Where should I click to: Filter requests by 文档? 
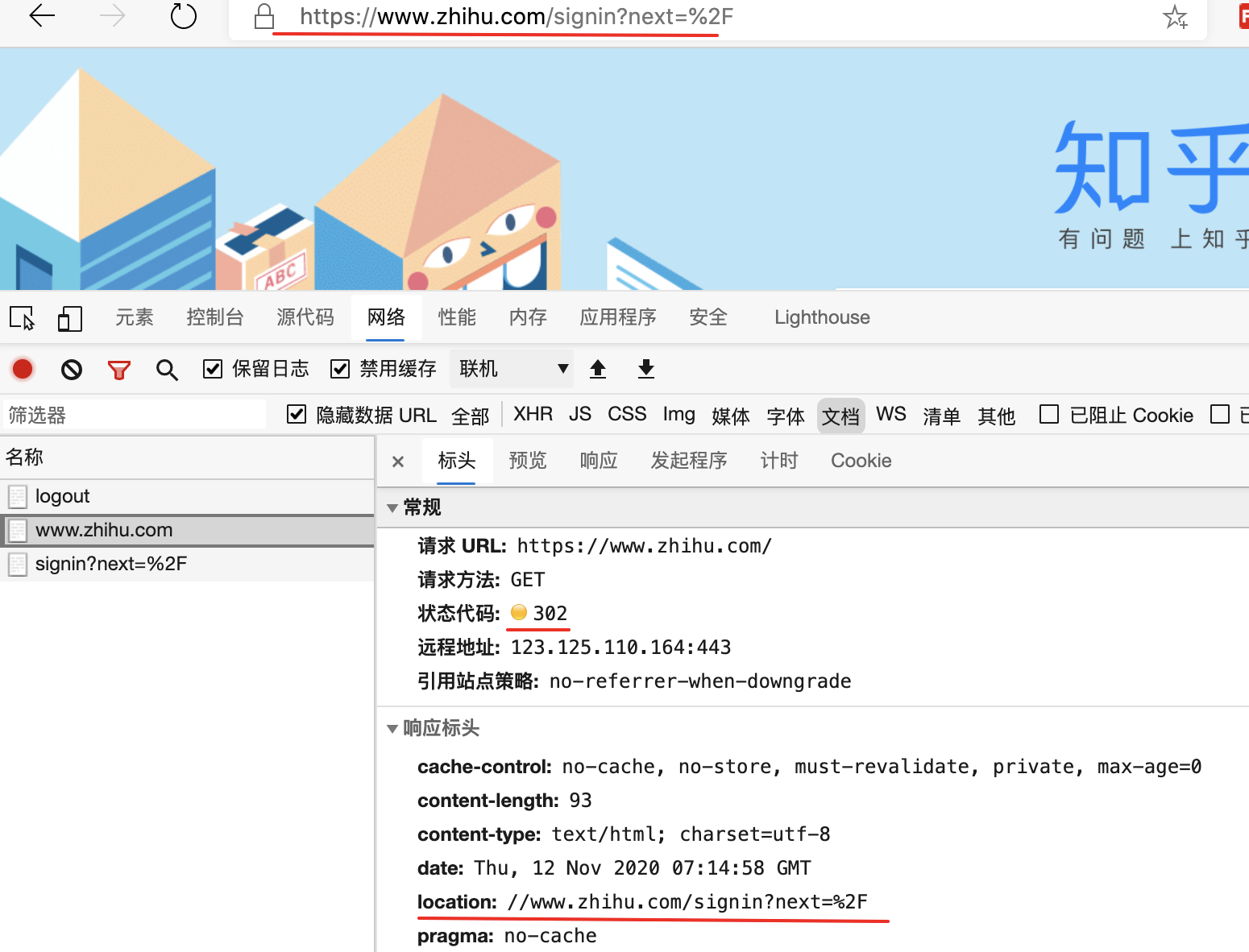840,416
